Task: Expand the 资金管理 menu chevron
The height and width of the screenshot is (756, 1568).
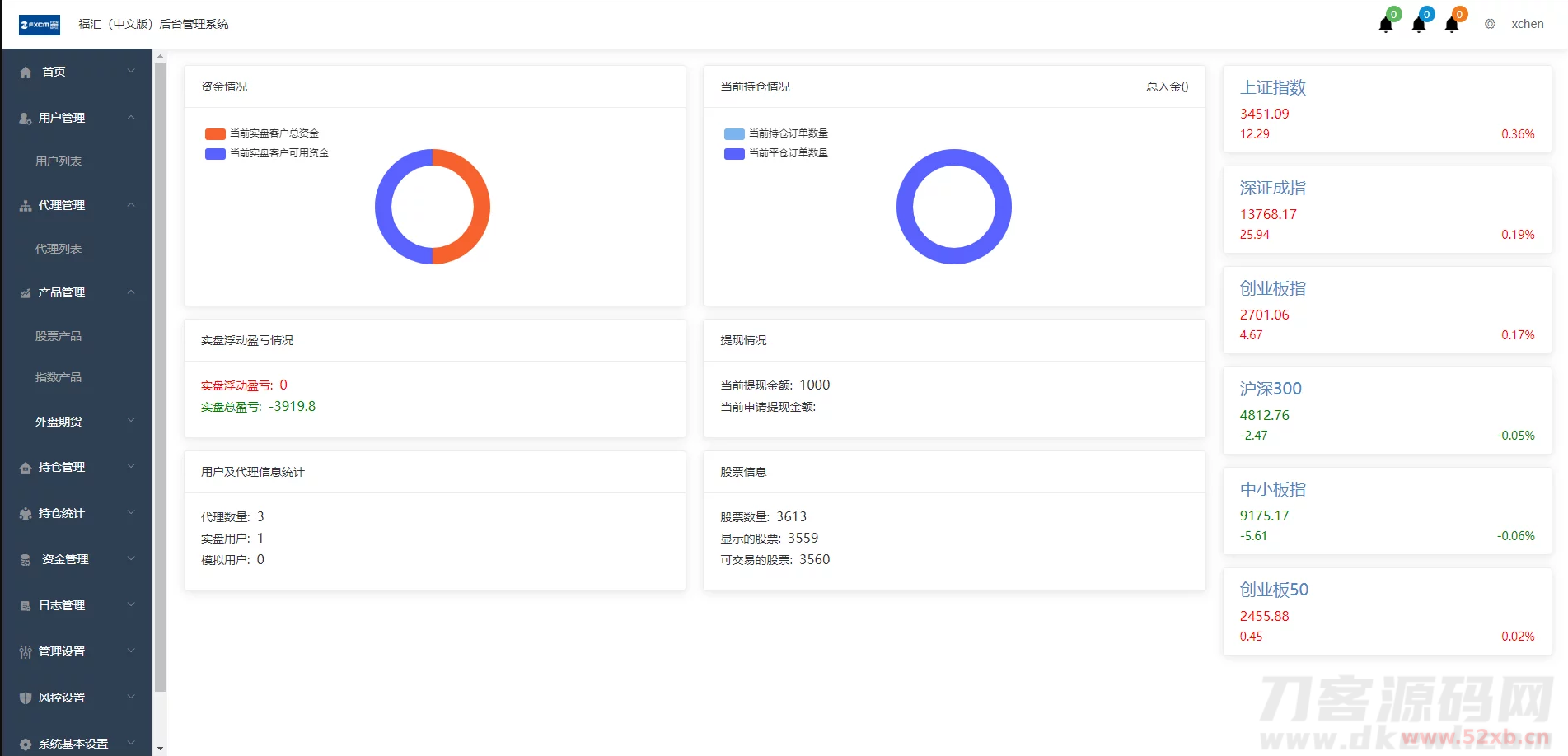Action: pos(131,558)
